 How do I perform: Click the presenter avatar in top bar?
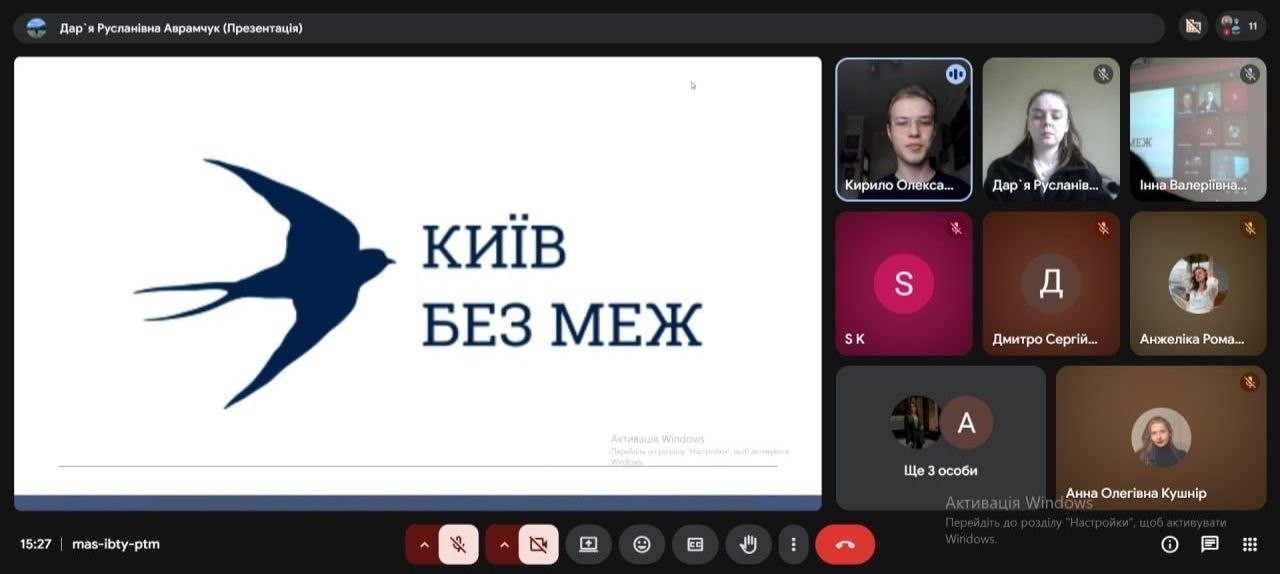pyautogui.click(x=37, y=28)
